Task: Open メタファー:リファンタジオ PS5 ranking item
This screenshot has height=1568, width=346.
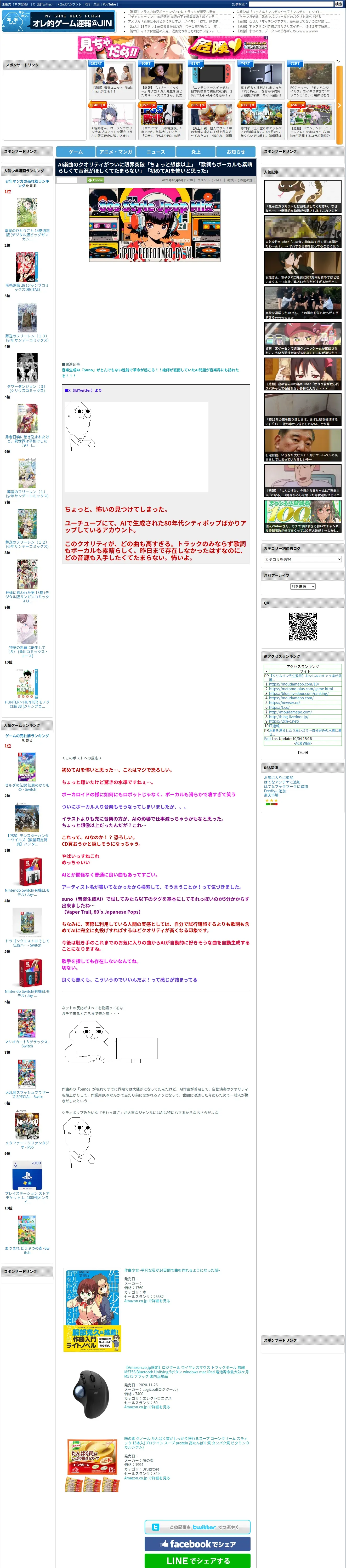Action: click(x=27, y=1145)
